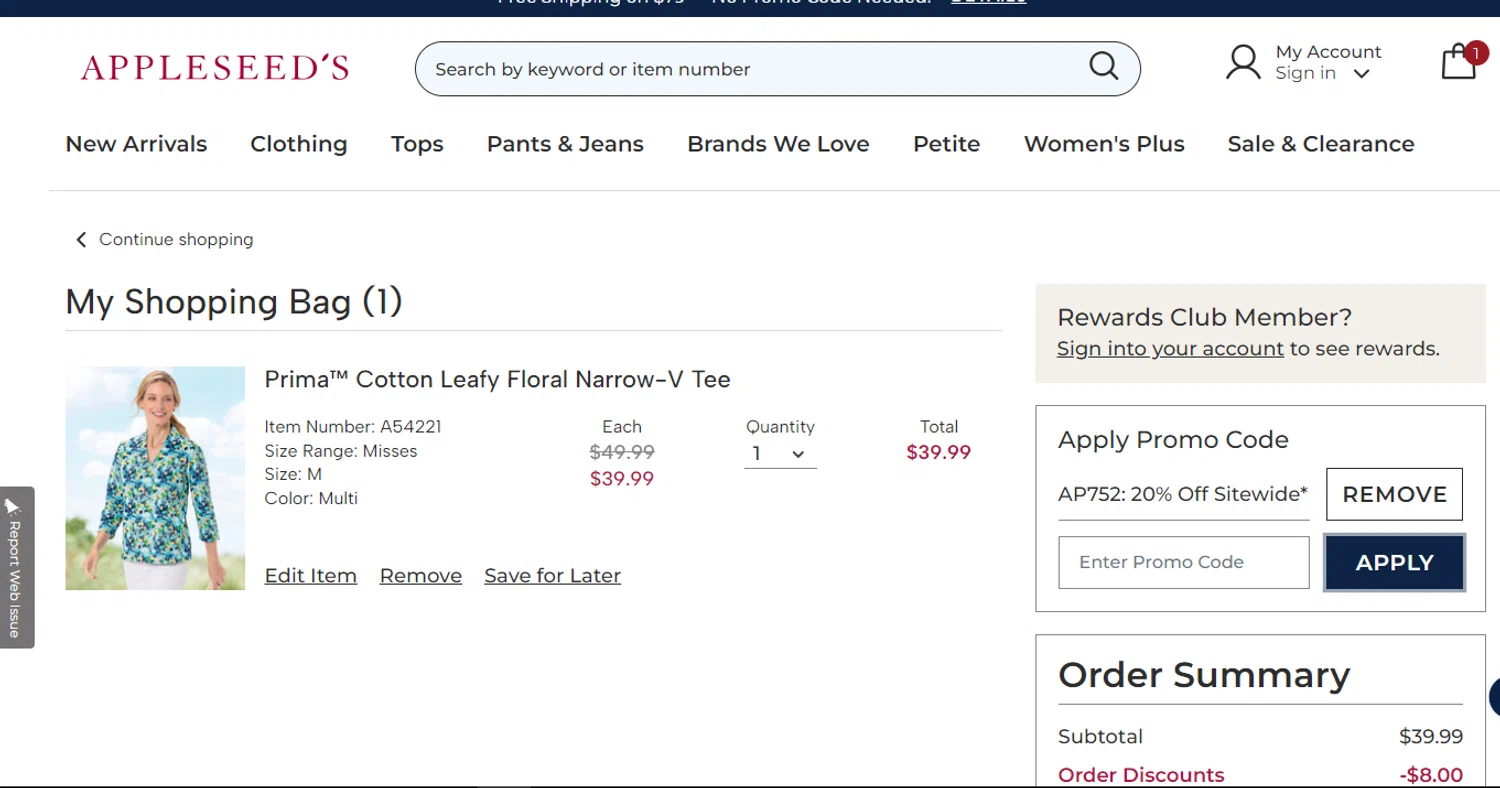Expand the Sign in dropdown chevron

point(1361,74)
